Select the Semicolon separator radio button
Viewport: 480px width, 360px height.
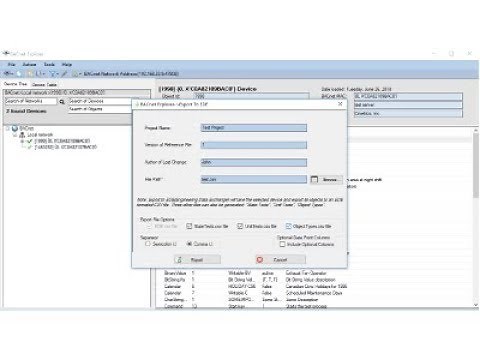click(148, 244)
